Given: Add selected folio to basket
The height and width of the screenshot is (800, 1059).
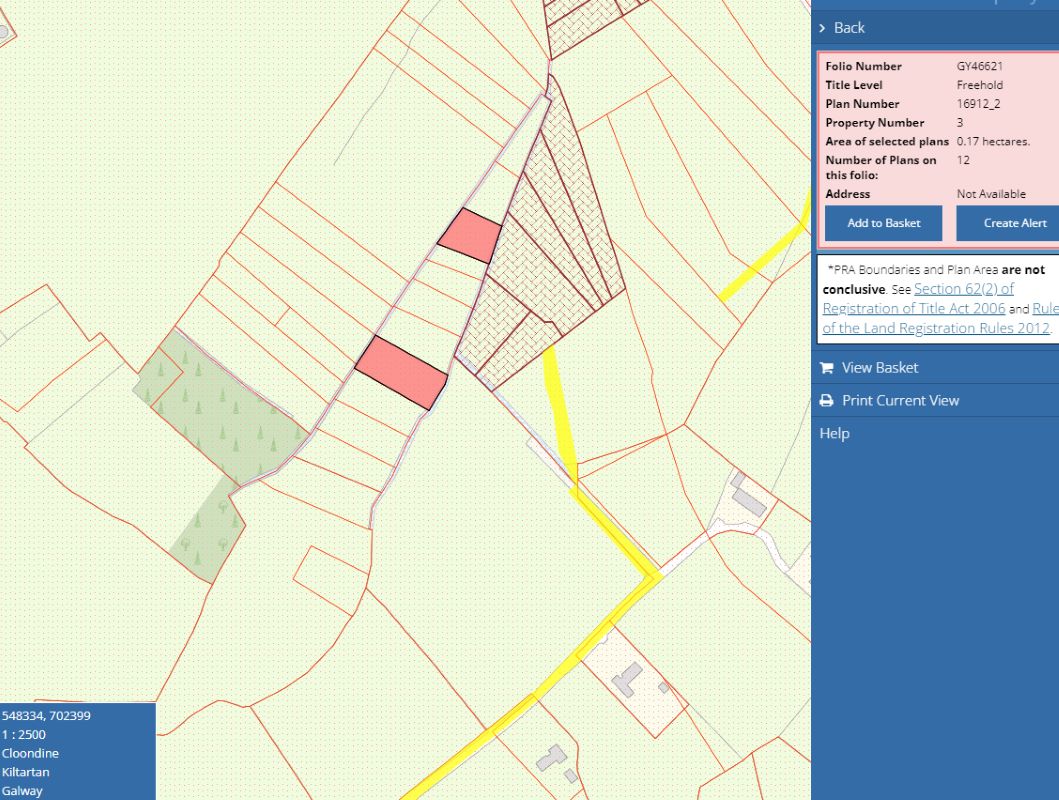Looking at the screenshot, I should pos(883,223).
